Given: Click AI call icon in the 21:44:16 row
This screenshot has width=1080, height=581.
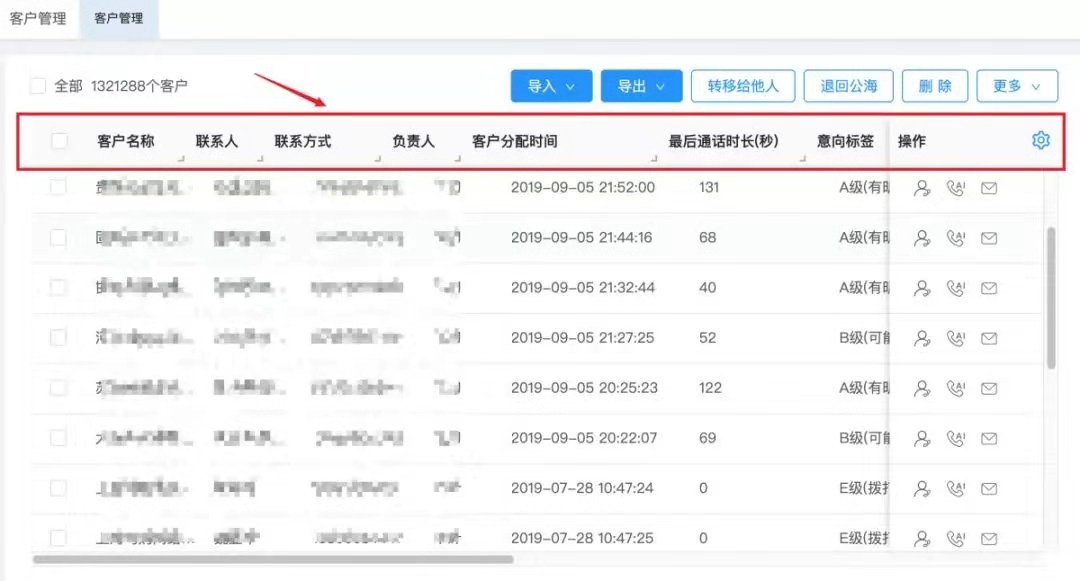Looking at the screenshot, I should pyautogui.click(x=955, y=238).
